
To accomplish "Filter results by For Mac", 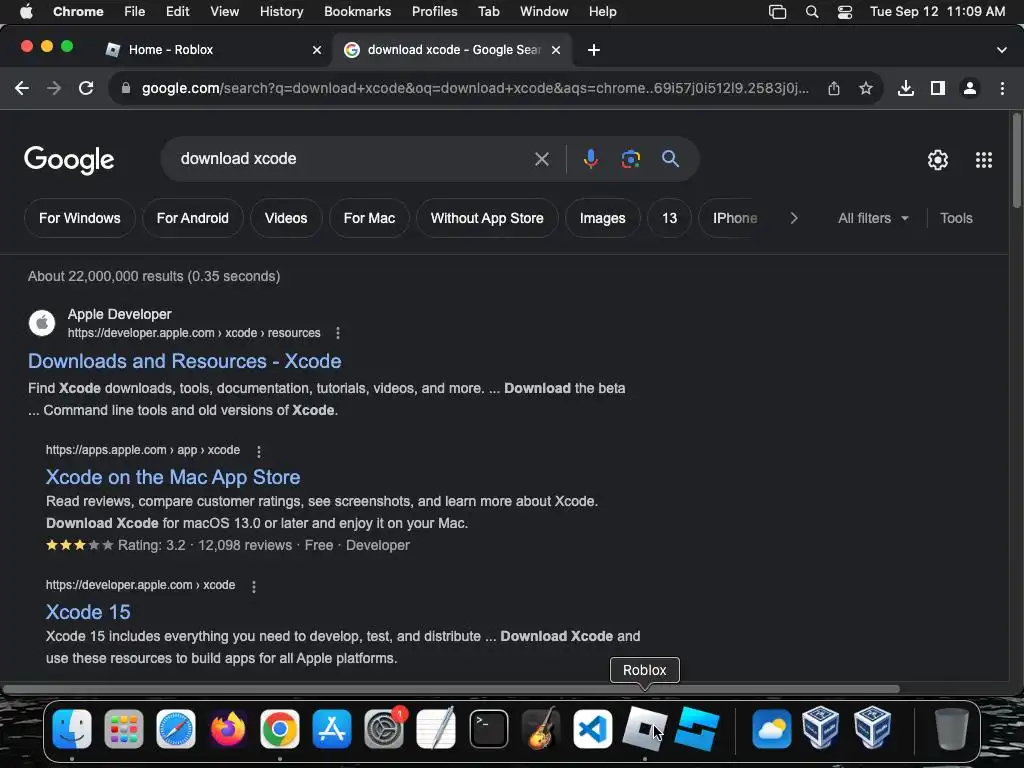I will pos(369,218).
